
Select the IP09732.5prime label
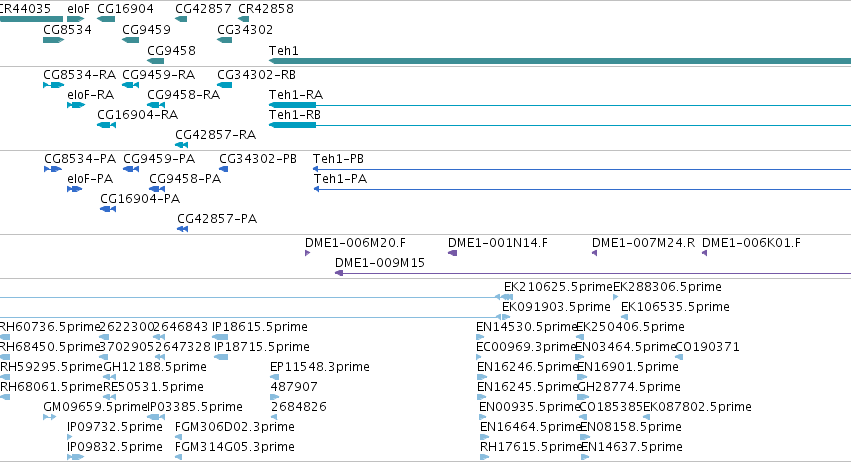[115, 427]
